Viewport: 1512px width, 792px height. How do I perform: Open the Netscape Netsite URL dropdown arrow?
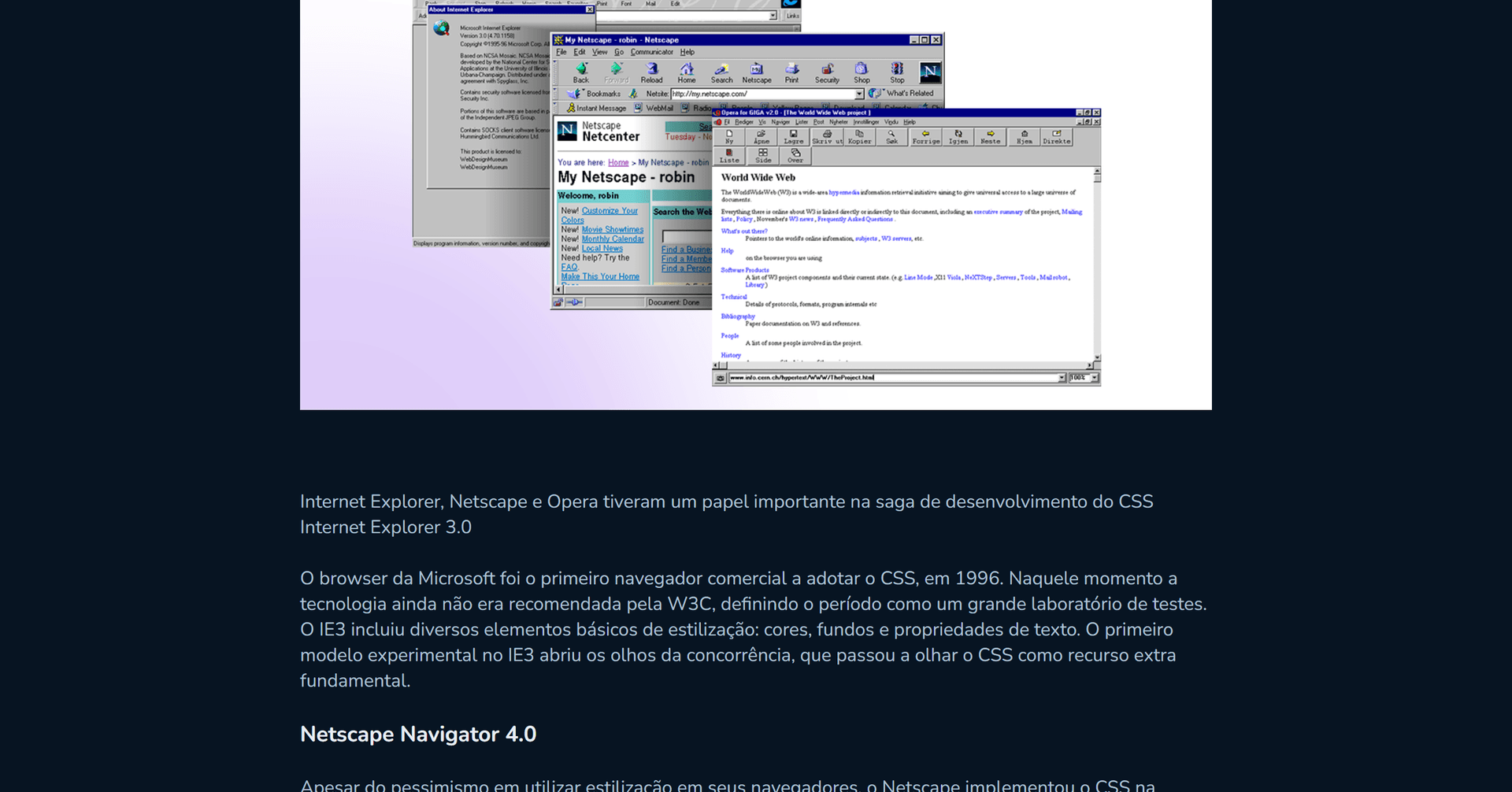click(859, 94)
